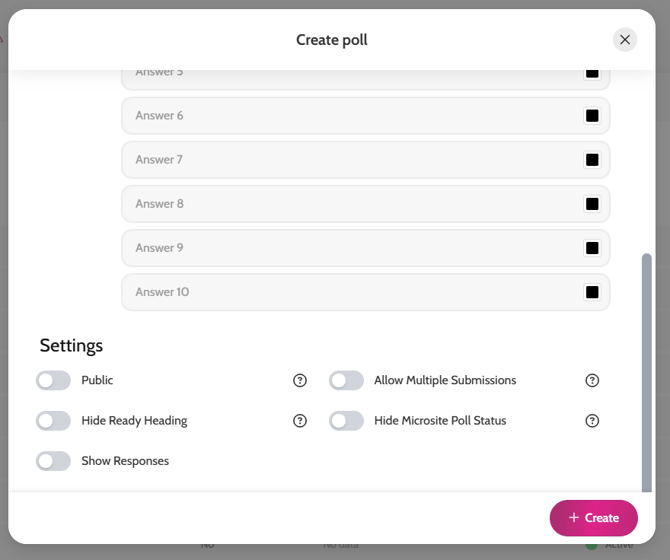The image size is (670, 560).
Task: Select Answer 9 color swatch
Action: pyautogui.click(x=592, y=248)
